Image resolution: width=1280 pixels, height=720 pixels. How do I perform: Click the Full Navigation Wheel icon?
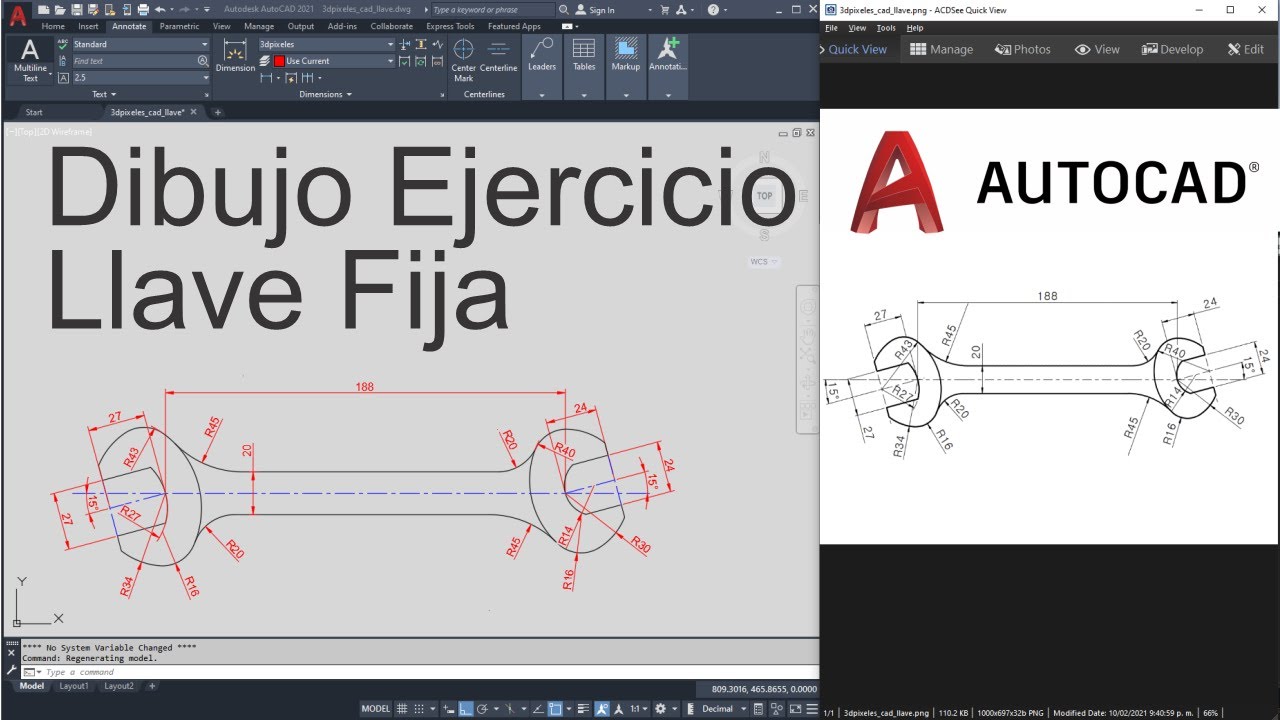pyautogui.click(x=808, y=307)
